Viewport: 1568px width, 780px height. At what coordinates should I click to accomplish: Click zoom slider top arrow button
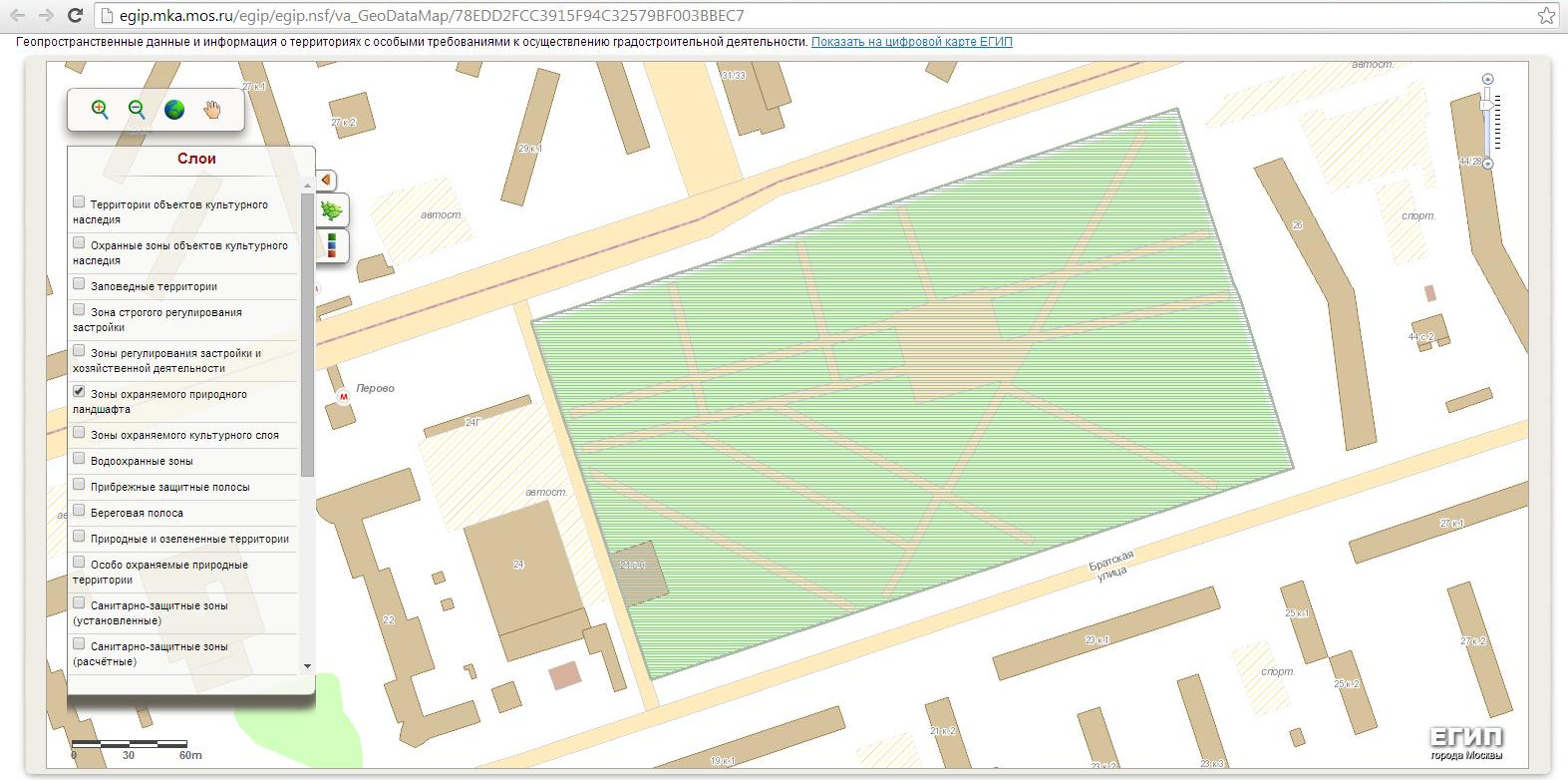[x=1487, y=79]
